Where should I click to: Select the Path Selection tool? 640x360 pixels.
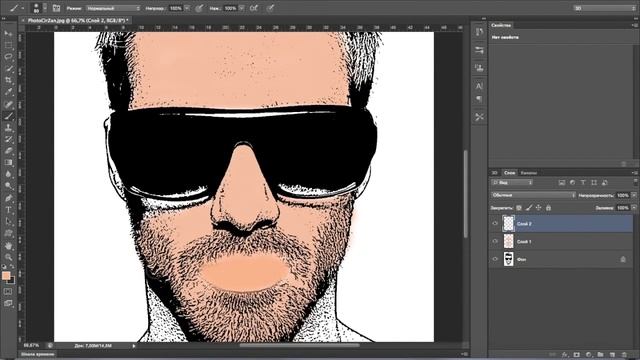tap(8, 222)
